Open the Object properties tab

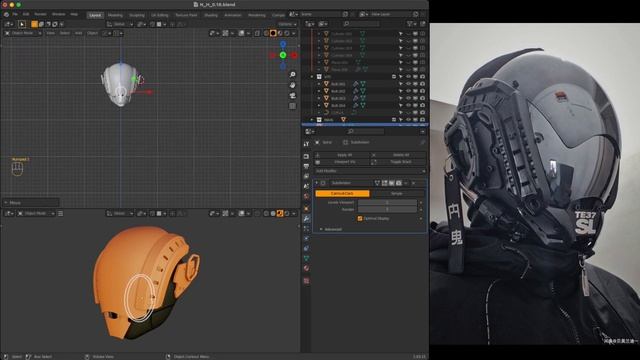click(307, 209)
